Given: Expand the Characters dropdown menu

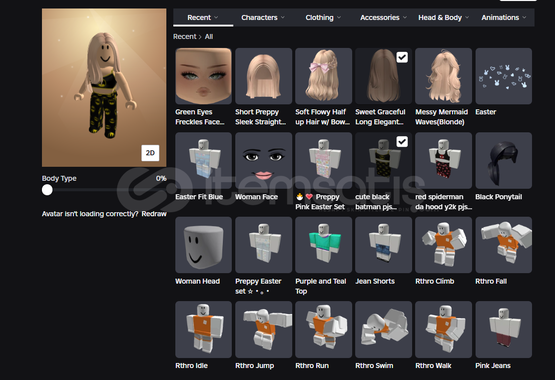Looking at the screenshot, I should point(263,17).
